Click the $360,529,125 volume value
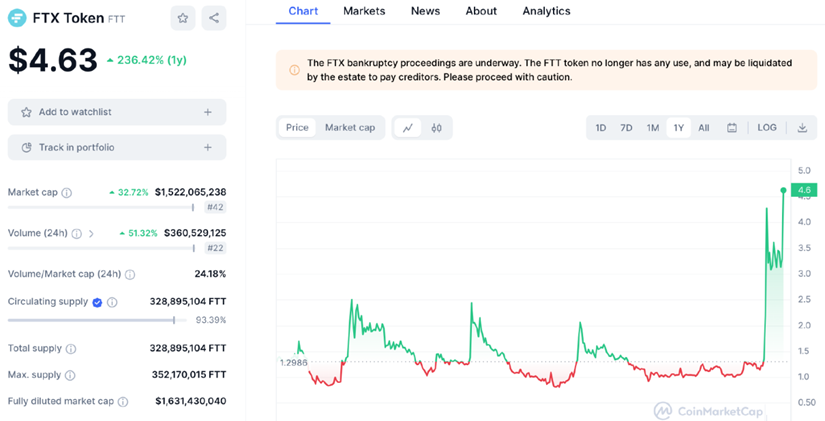This screenshot has height=421, width=825. (x=195, y=233)
